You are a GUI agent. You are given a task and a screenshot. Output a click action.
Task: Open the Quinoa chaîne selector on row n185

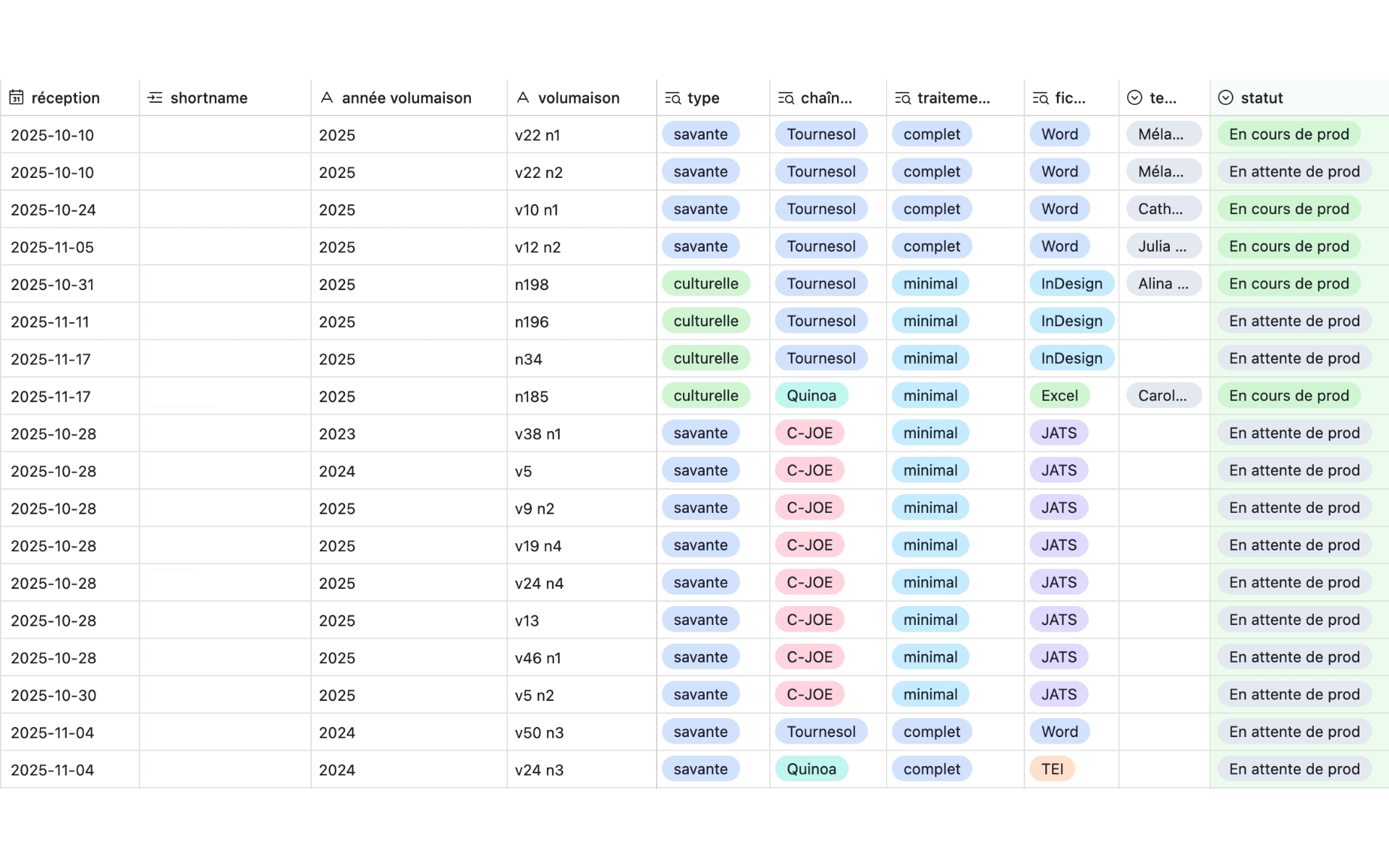812,396
